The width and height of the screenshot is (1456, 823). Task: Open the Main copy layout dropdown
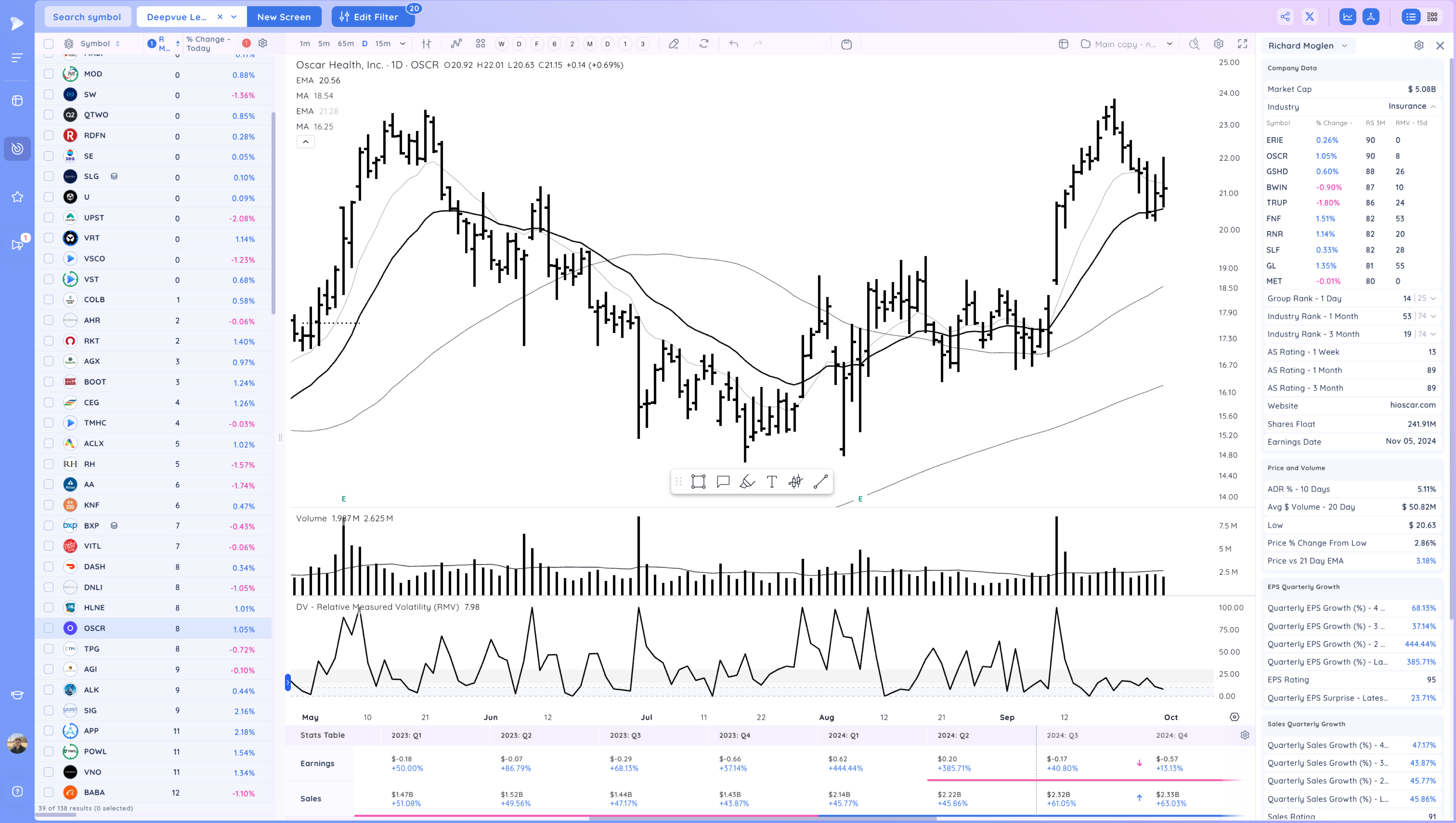point(1169,44)
